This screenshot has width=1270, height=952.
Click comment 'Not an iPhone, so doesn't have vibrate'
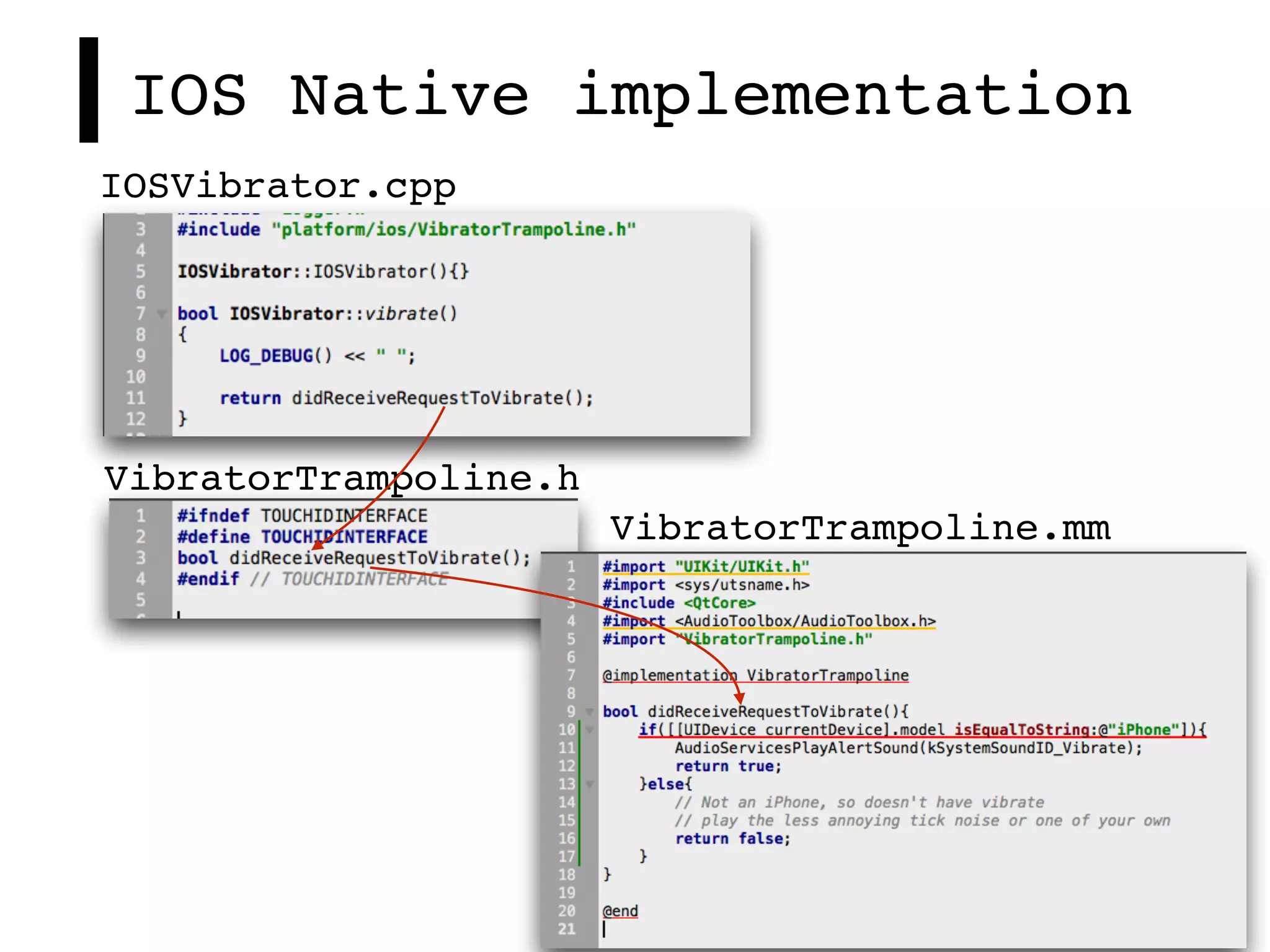[859, 802]
